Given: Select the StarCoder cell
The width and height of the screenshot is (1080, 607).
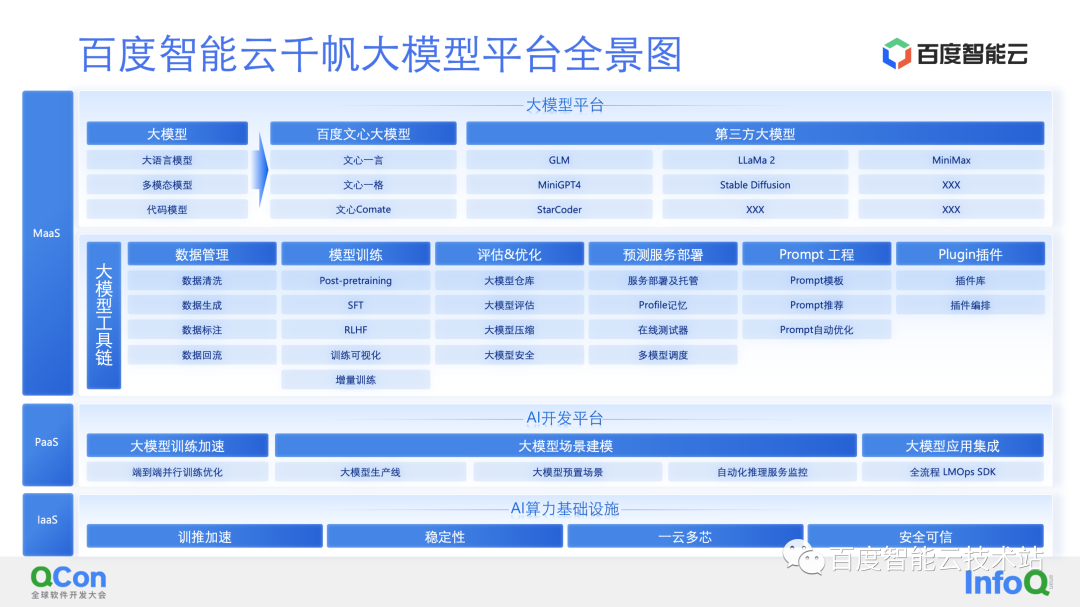Looking at the screenshot, I should point(559,209).
